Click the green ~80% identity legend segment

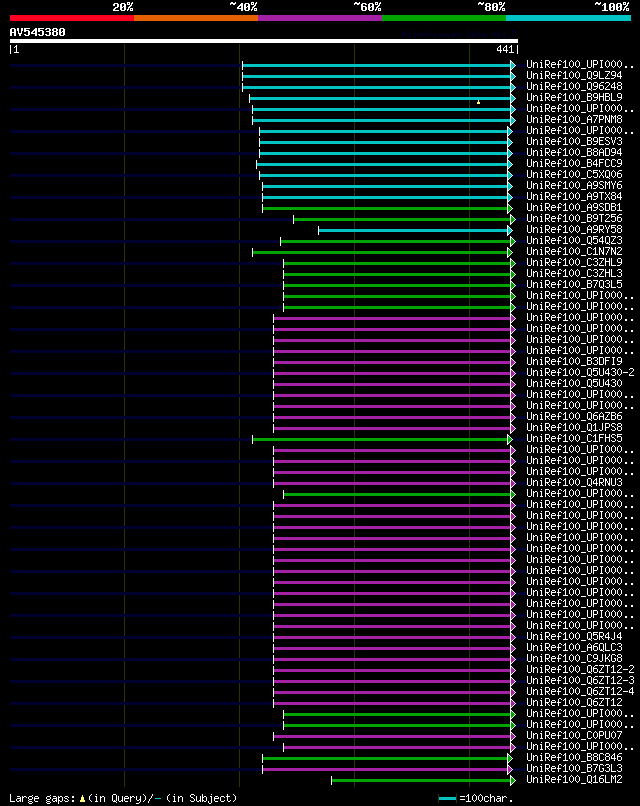coord(444,18)
